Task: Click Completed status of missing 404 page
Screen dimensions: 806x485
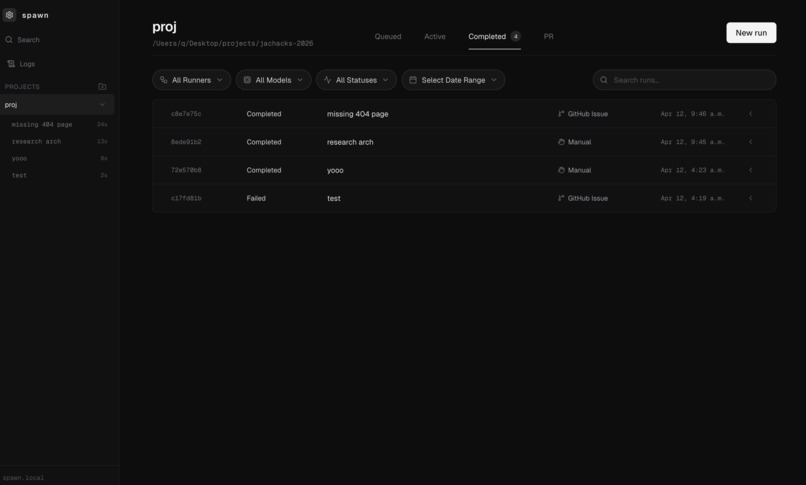Action: coord(264,114)
